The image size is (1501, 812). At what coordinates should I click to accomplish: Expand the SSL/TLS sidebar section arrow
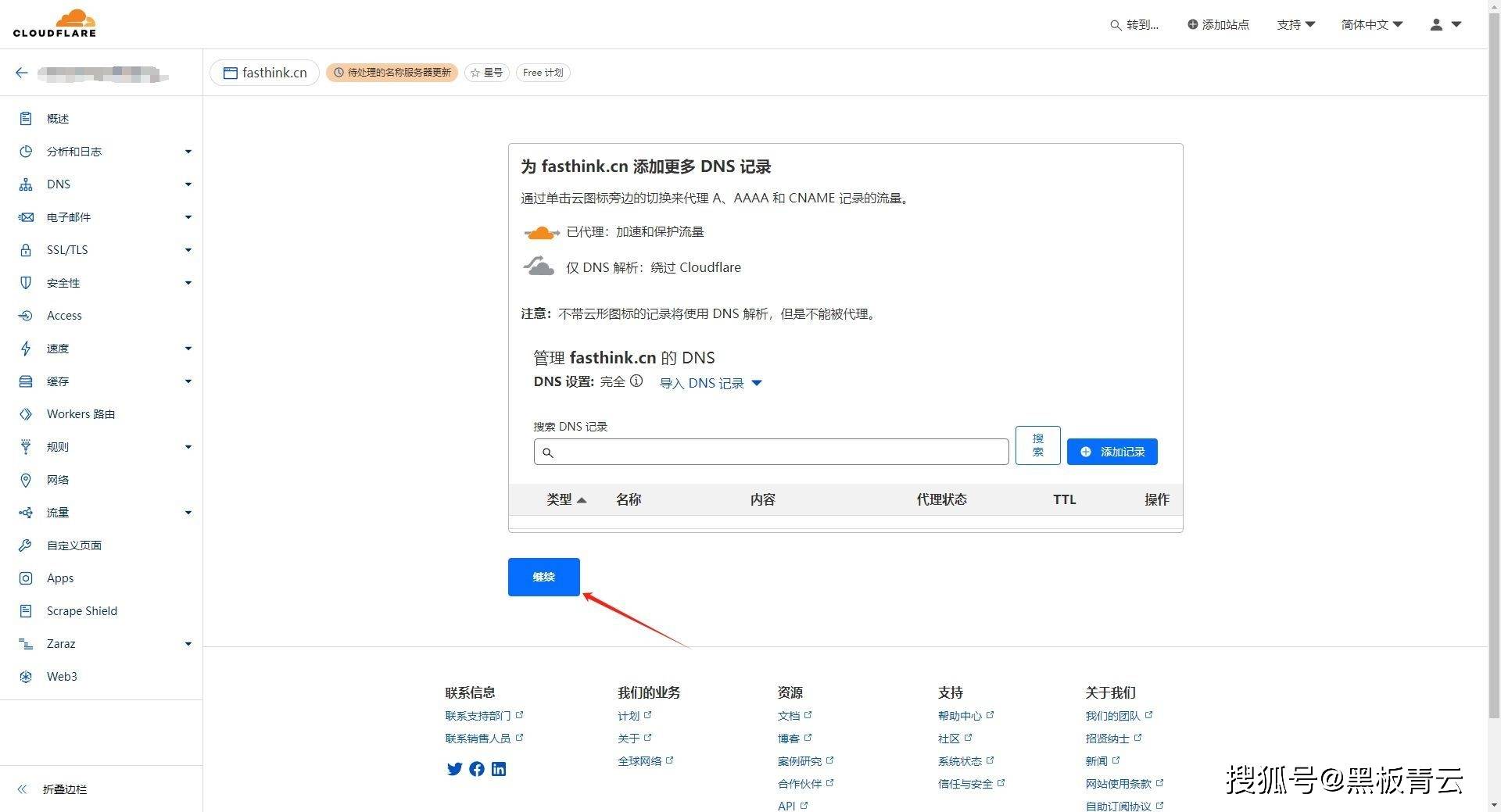pyautogui.click(x=188, y=250)
